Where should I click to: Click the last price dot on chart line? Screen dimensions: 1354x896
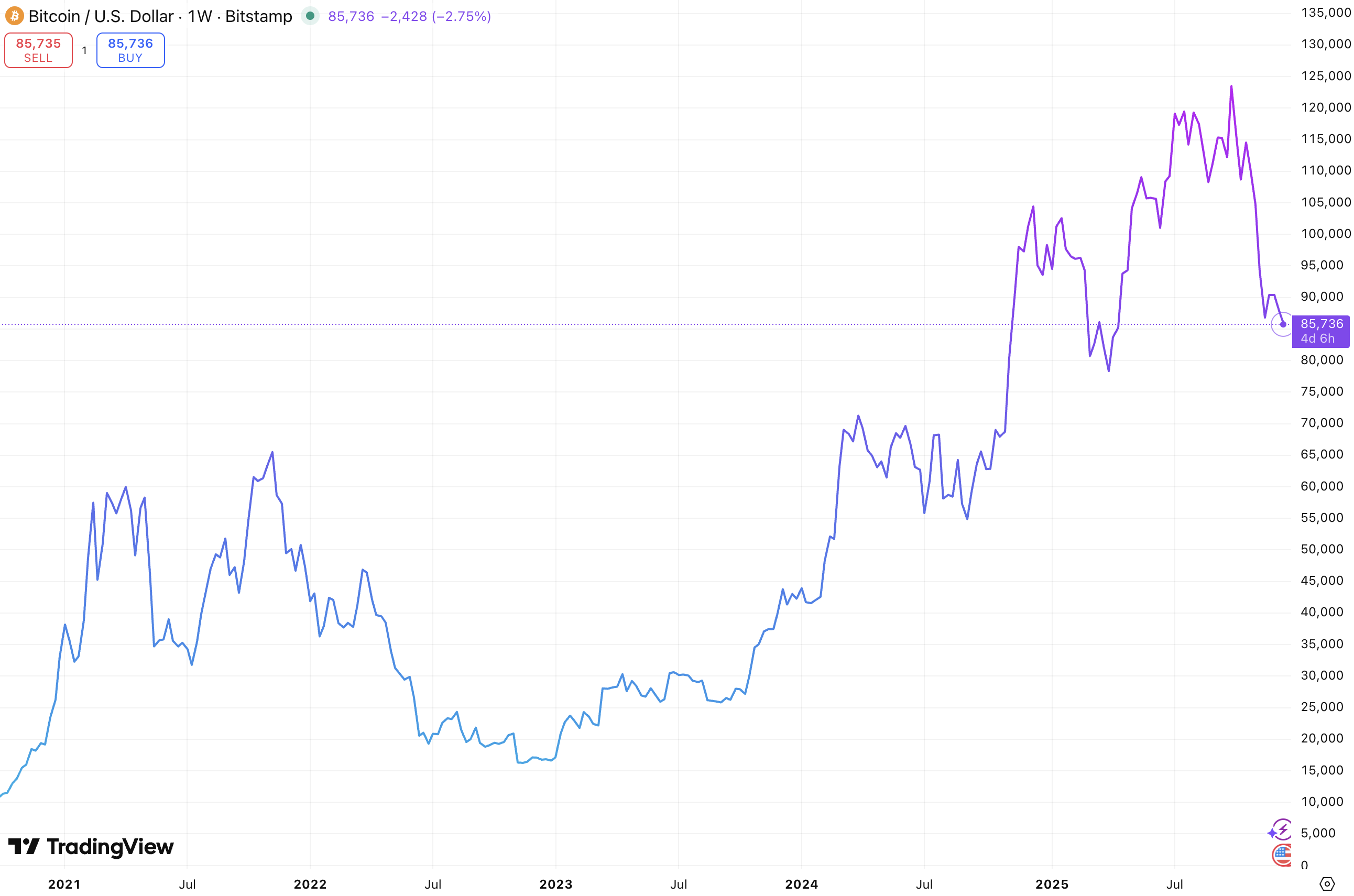(1283, 324)
